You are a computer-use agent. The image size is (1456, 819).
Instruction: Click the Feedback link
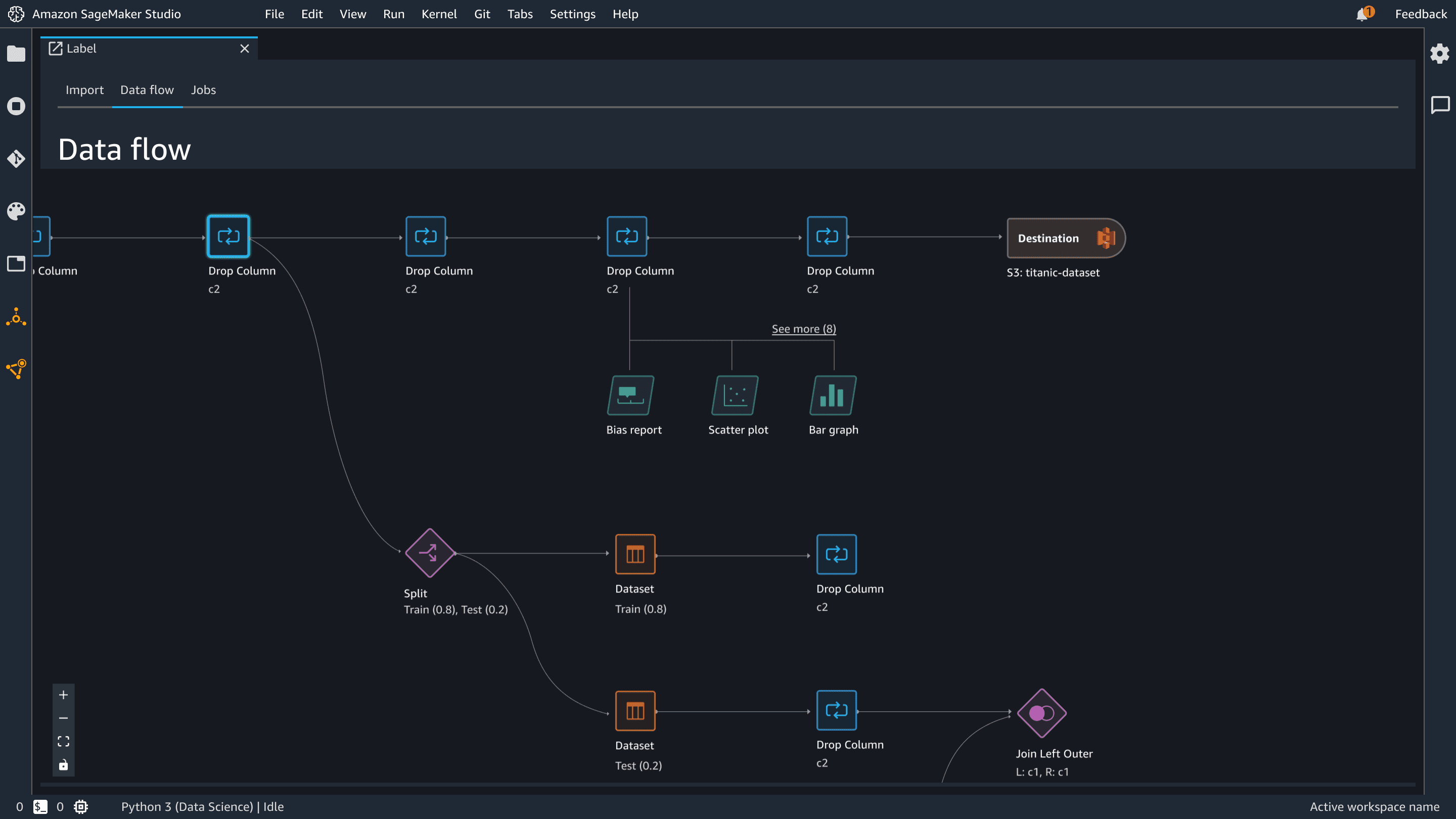click(x=1421, y=14)
